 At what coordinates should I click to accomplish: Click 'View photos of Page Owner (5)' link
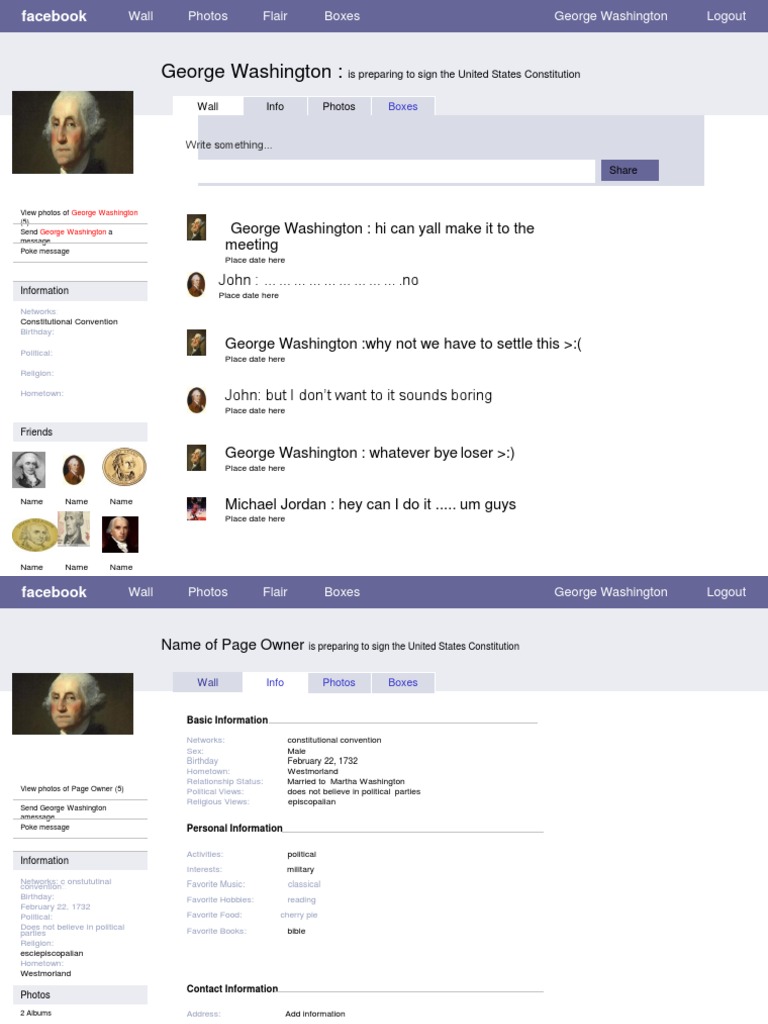click(72, 789)
